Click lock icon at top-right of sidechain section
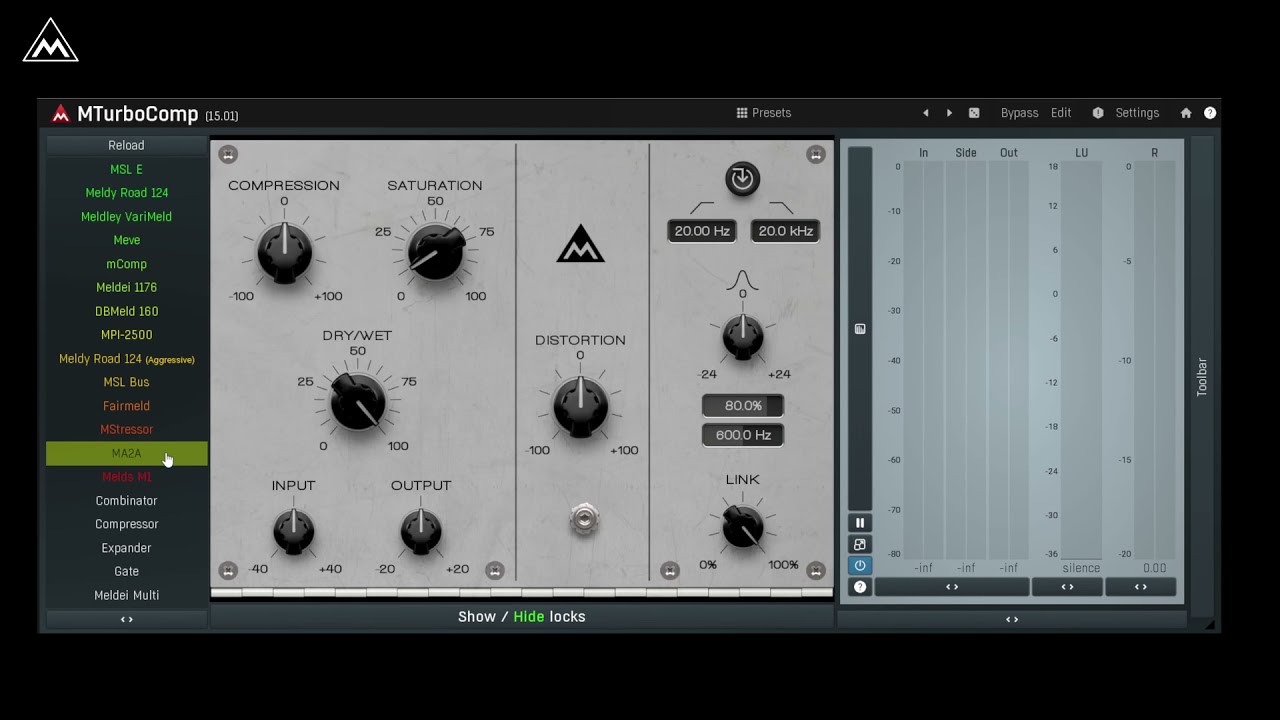 tap(816, 154)
